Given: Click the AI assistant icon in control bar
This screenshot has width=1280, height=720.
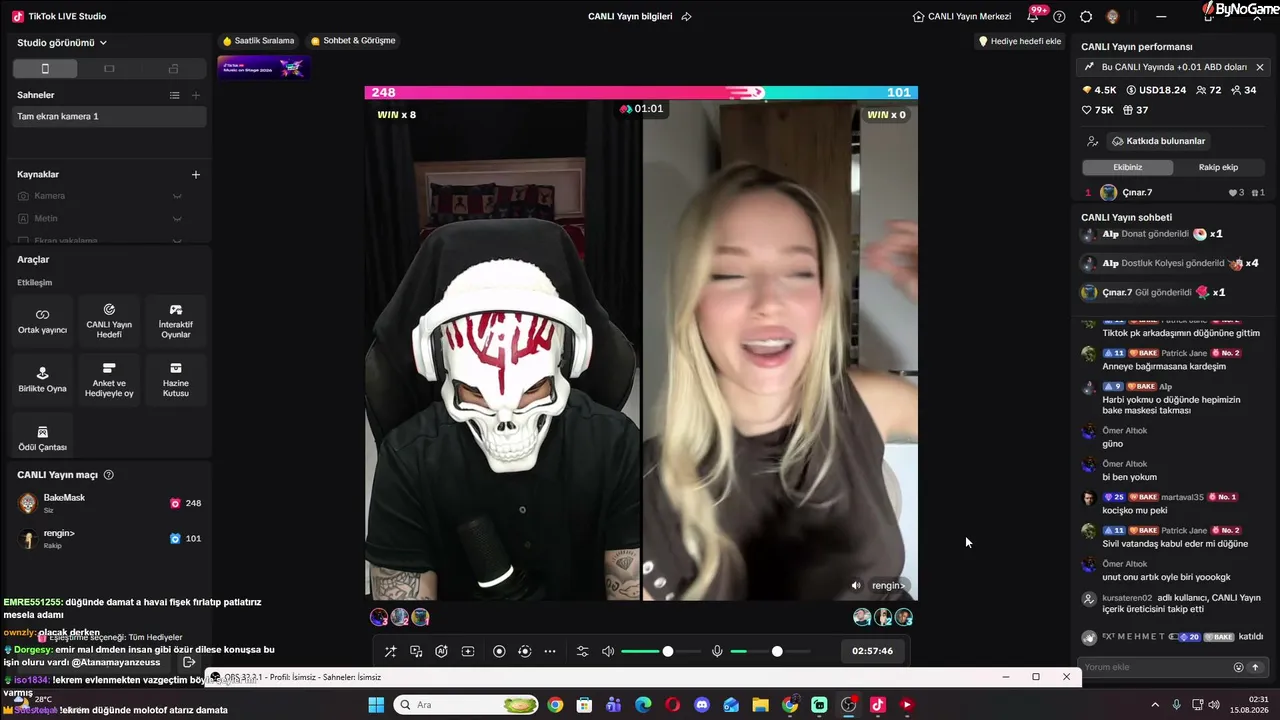Looking at the screenshot, I should (442, 651).
